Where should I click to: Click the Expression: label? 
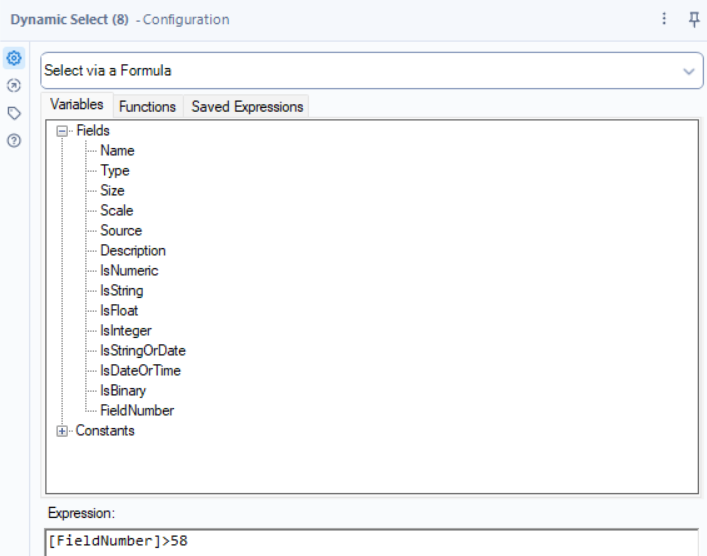coord(82,513)
